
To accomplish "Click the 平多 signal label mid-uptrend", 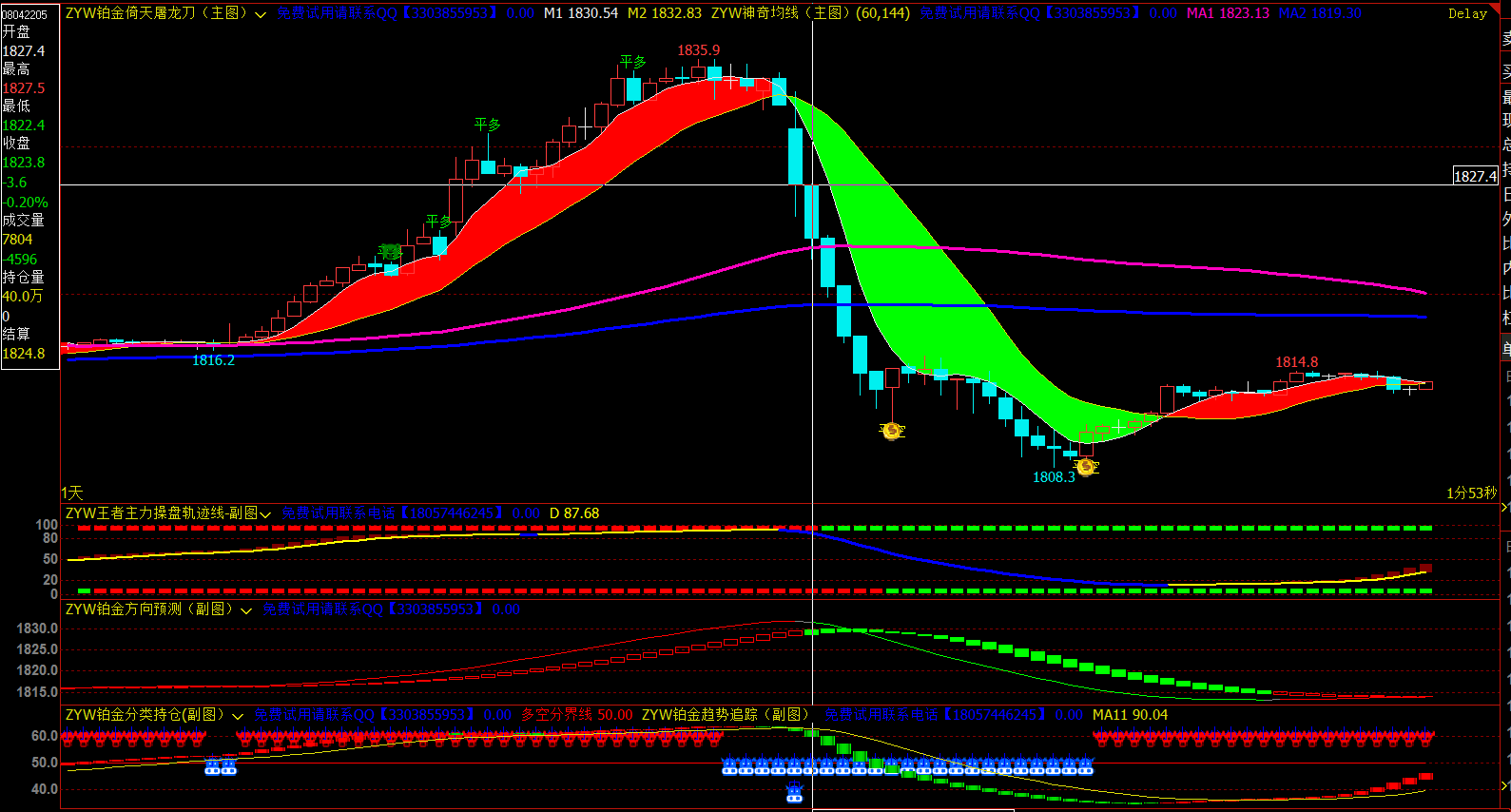I will point(487,125).
